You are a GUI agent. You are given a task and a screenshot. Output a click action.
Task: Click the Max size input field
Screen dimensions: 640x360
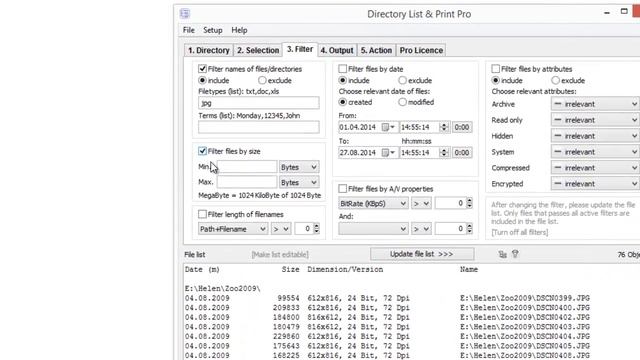click(x=247, y=182)
